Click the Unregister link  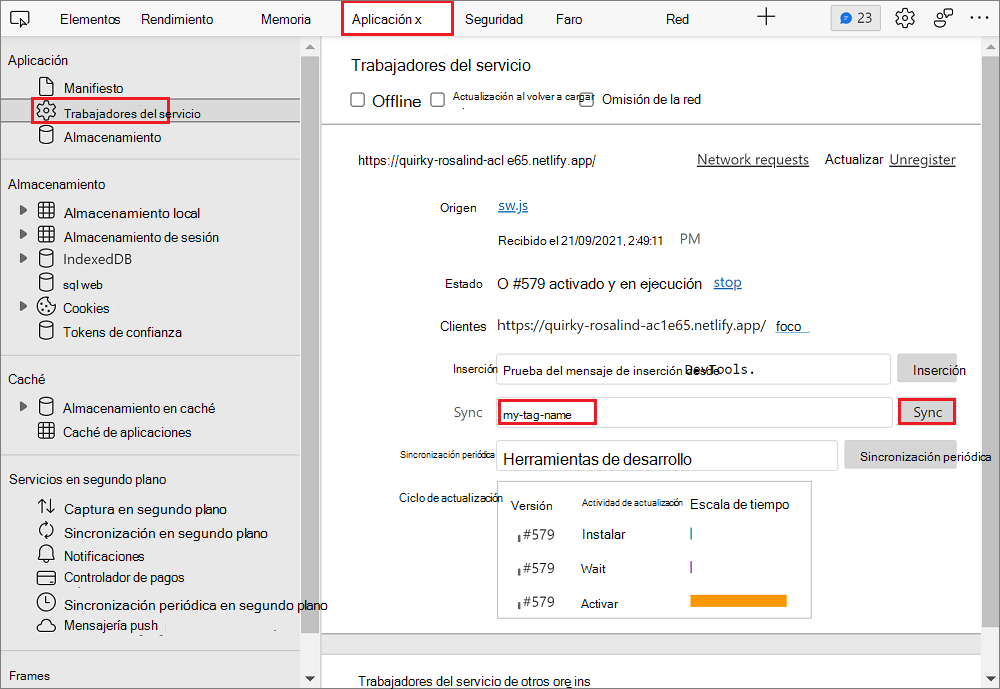(x=922, y=159)
